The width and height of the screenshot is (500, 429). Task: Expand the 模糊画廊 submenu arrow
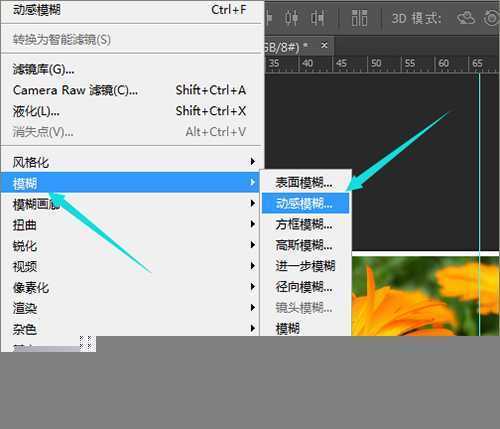click(x=253, y=203)
